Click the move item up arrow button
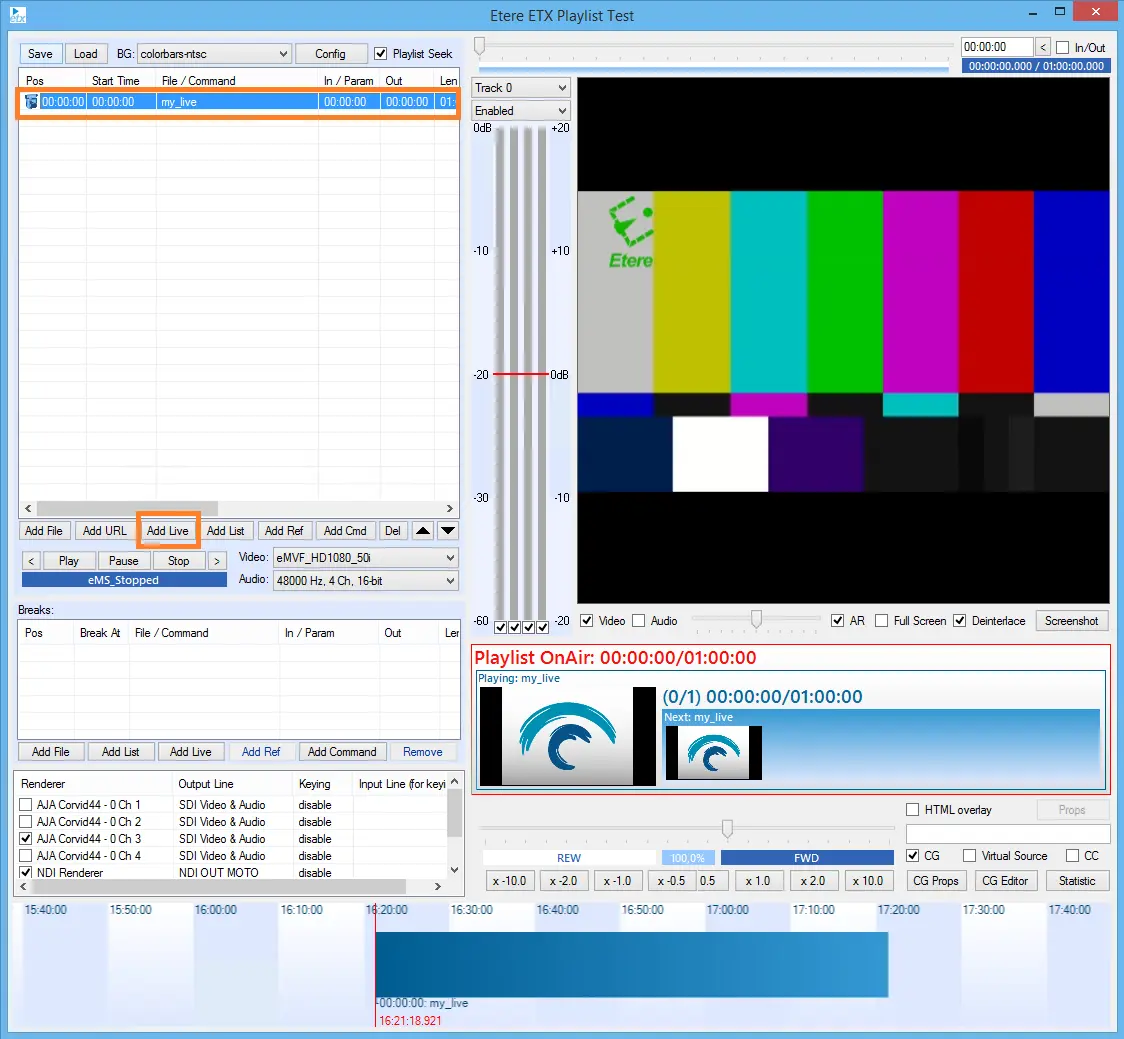 tap(423, 531)
